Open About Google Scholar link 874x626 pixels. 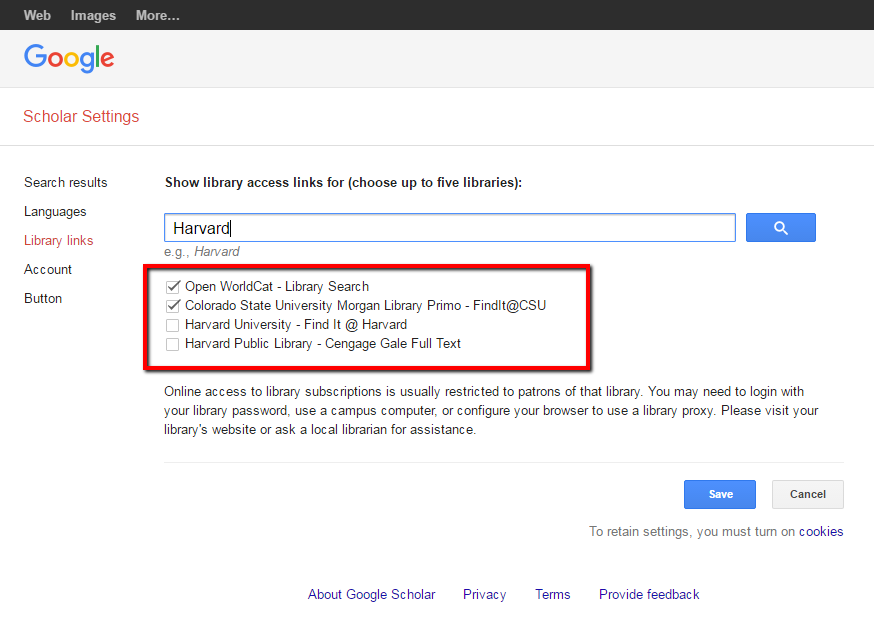(371, 595)
